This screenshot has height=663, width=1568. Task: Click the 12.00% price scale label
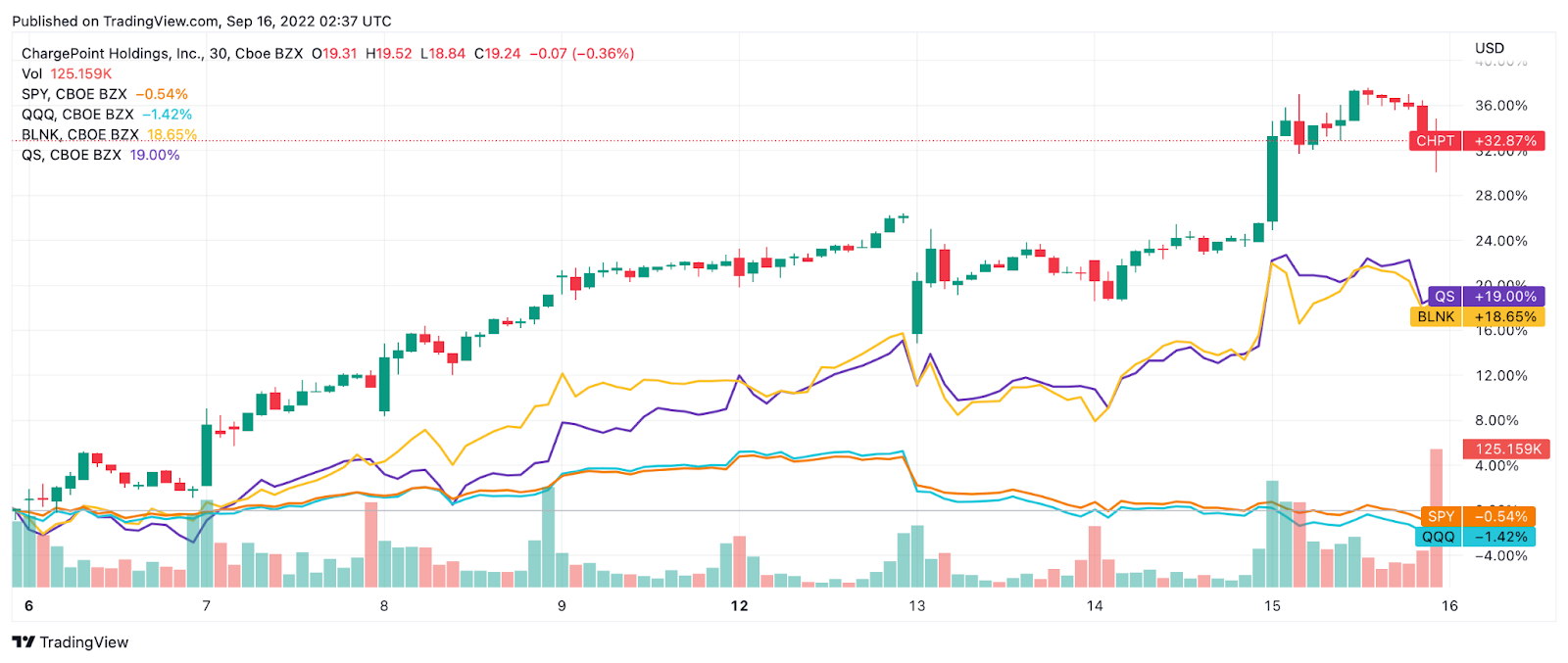(1501, 376)
